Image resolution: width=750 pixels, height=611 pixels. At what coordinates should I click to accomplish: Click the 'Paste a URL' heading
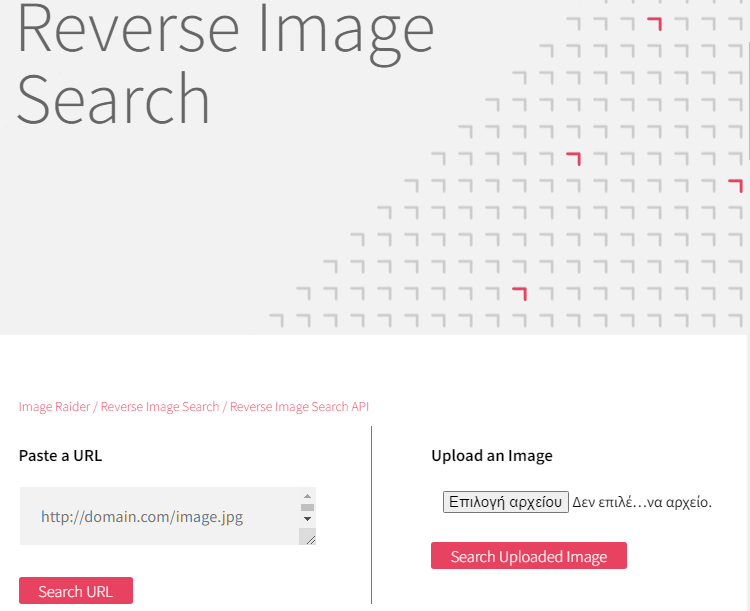point(60,455)
